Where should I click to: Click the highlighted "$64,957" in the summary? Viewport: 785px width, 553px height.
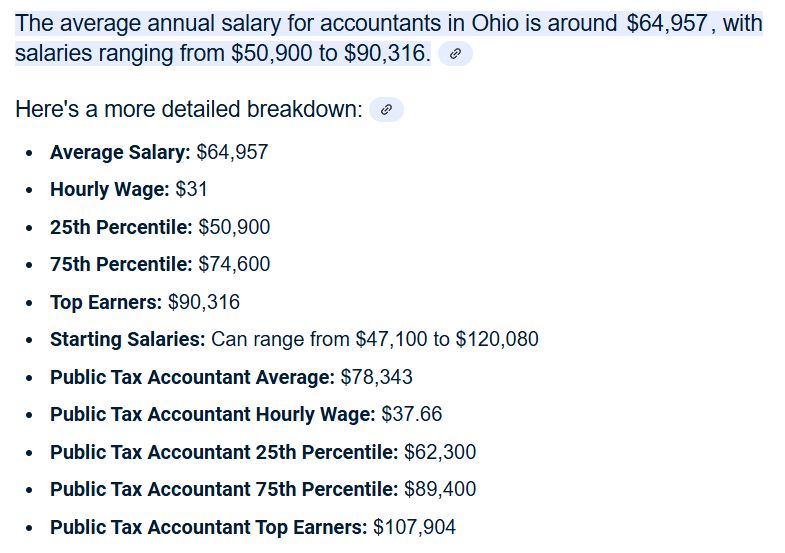[x=667, y=23]
